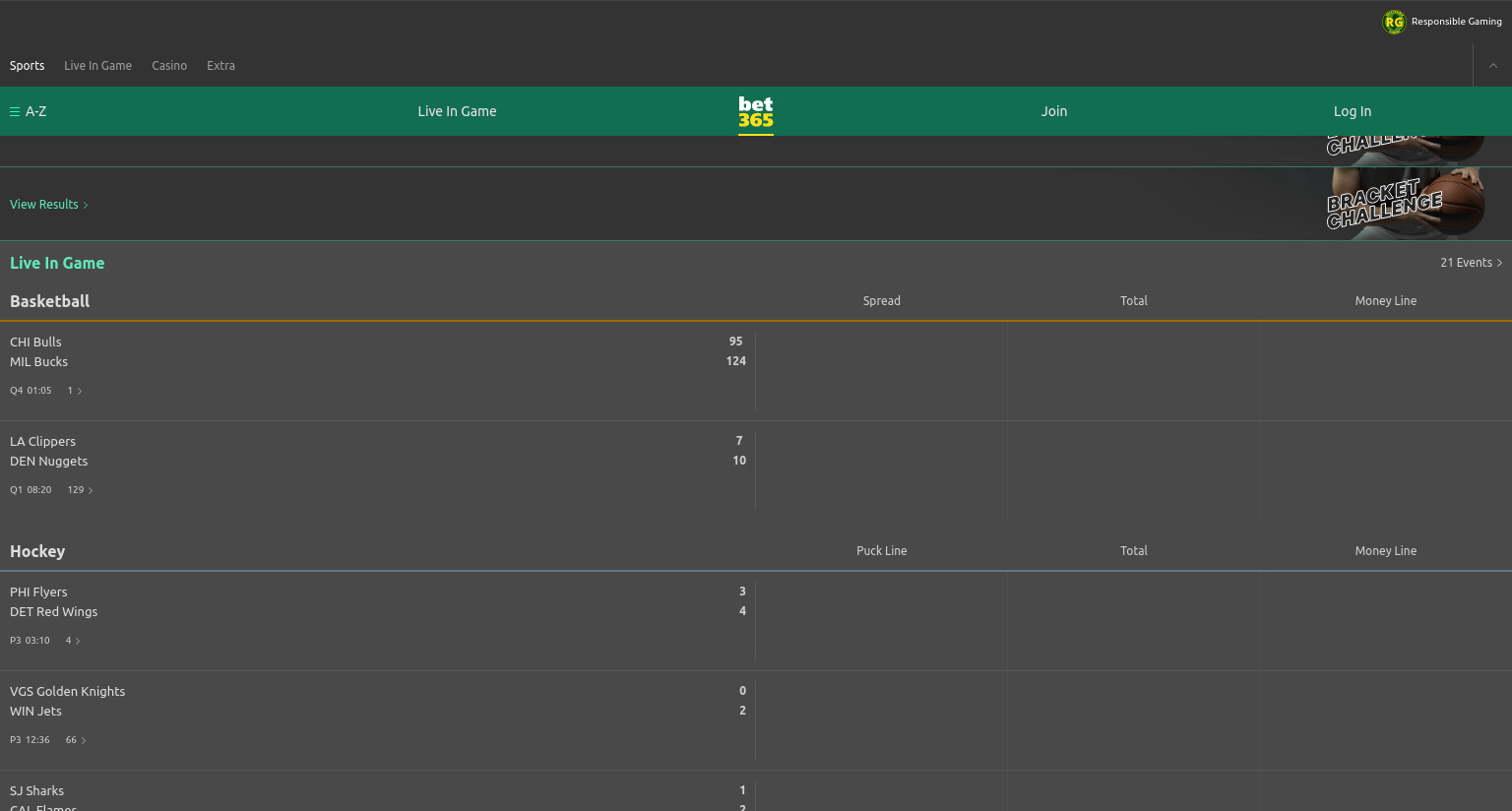The width and height of the screenshot is (1512, 811).
Task: Click the P3 03:10 game clock
Action: [x=30, y=641]
